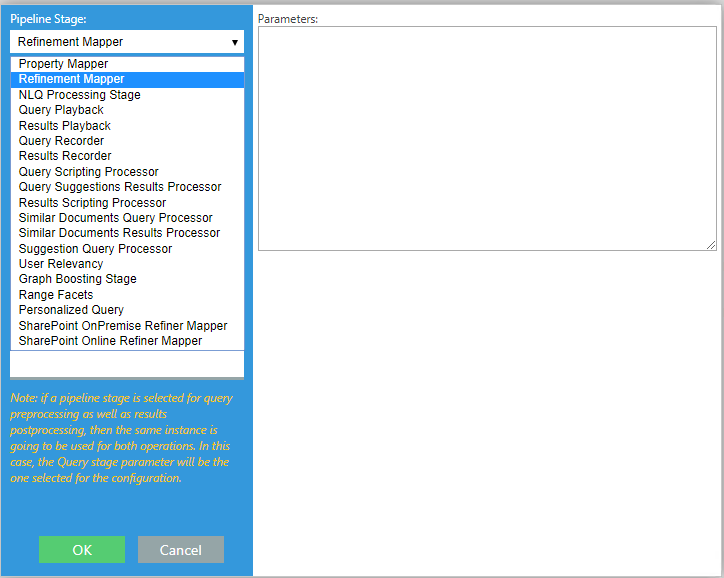The image size is (724, 578).
Task: Choose Results Scripting Processor
Action: tap(93, 203)
